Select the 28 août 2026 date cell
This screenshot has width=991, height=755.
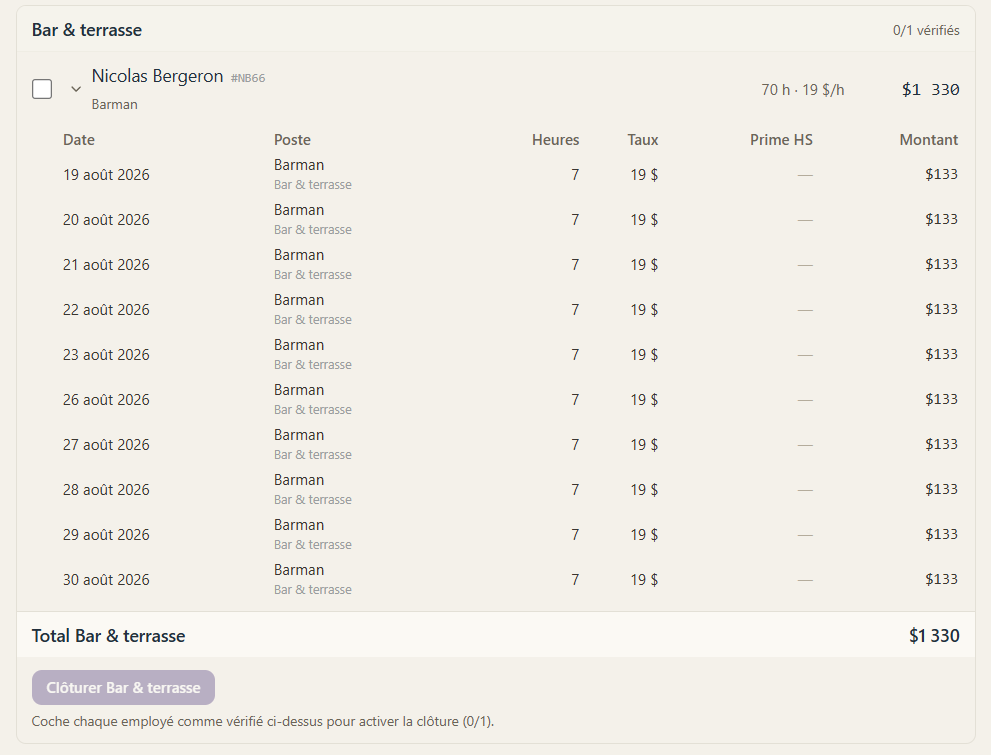[x=106, y=490]
